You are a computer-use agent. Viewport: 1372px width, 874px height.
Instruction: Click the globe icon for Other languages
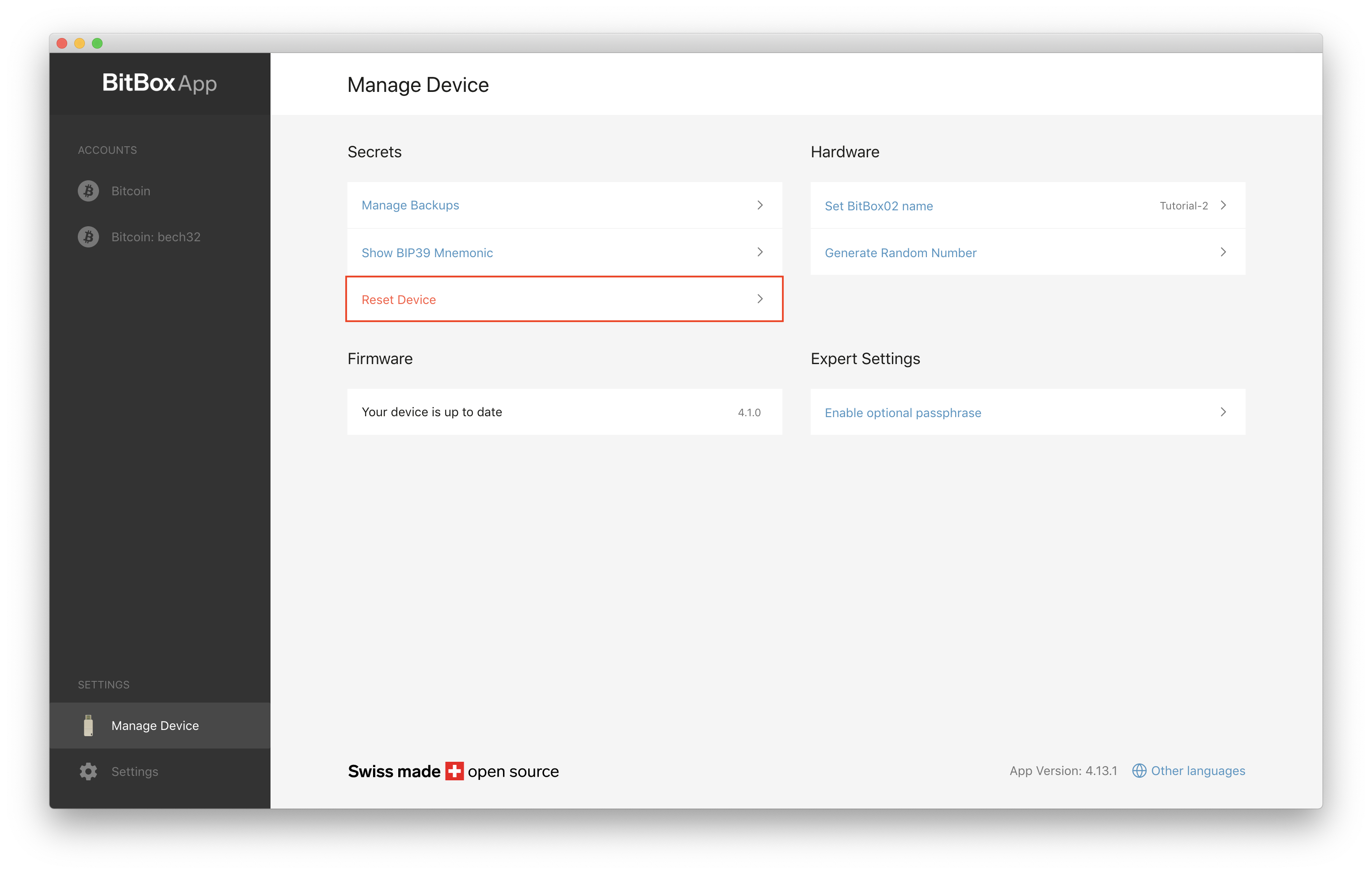coord(1138,770)
